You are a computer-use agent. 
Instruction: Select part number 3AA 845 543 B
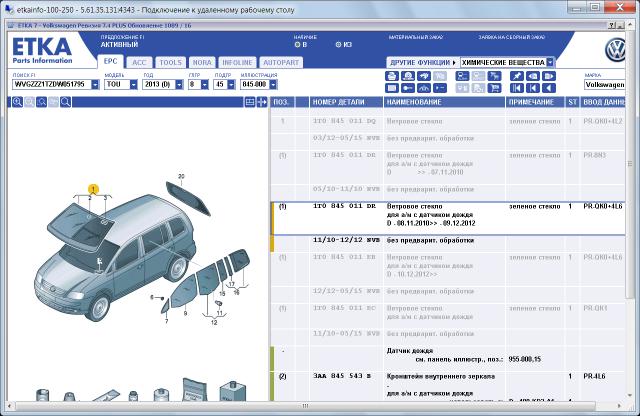342,376
